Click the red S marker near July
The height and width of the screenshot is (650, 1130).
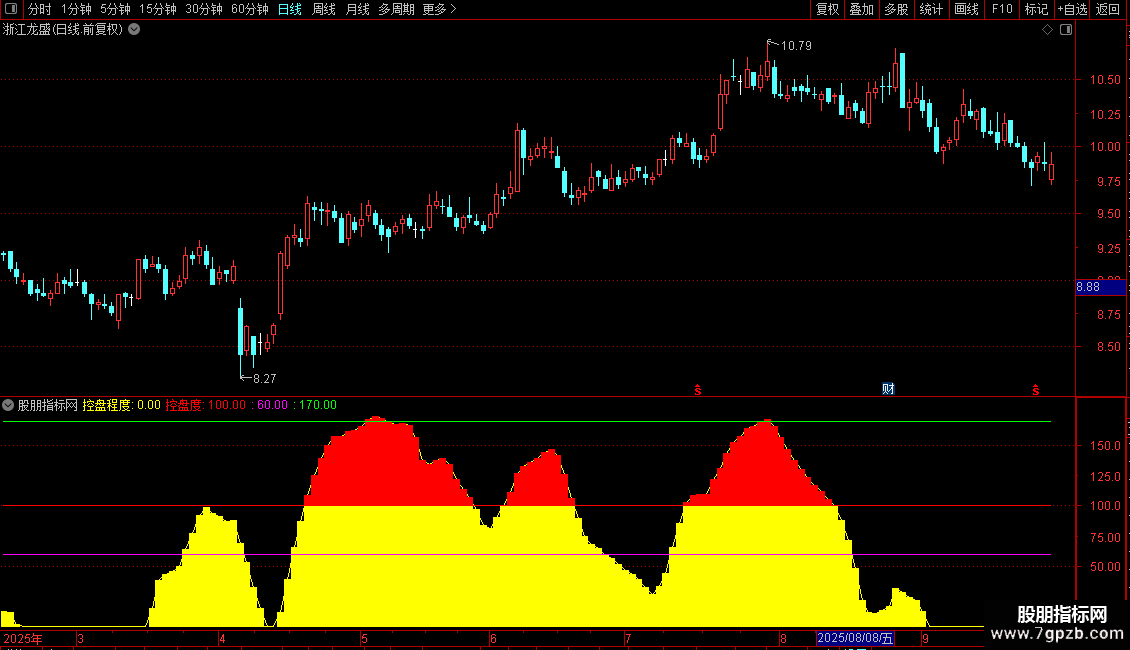(x=698, y=390)
